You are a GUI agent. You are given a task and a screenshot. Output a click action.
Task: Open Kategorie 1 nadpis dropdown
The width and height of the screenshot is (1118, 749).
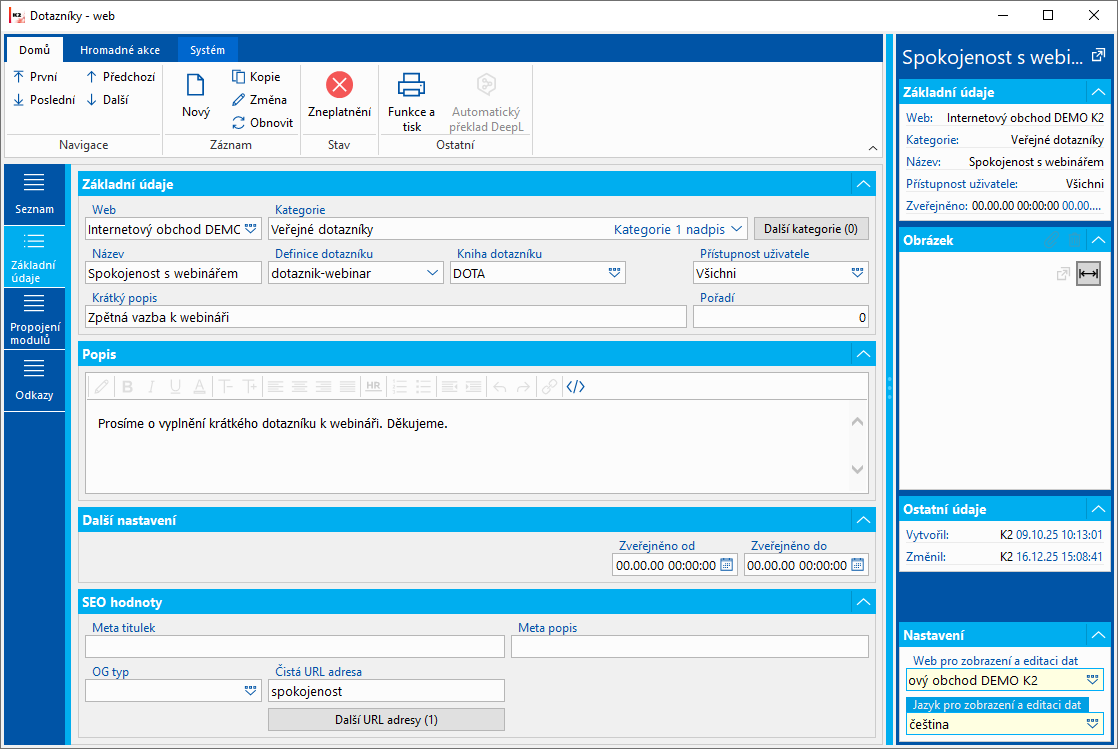point(737,229)
